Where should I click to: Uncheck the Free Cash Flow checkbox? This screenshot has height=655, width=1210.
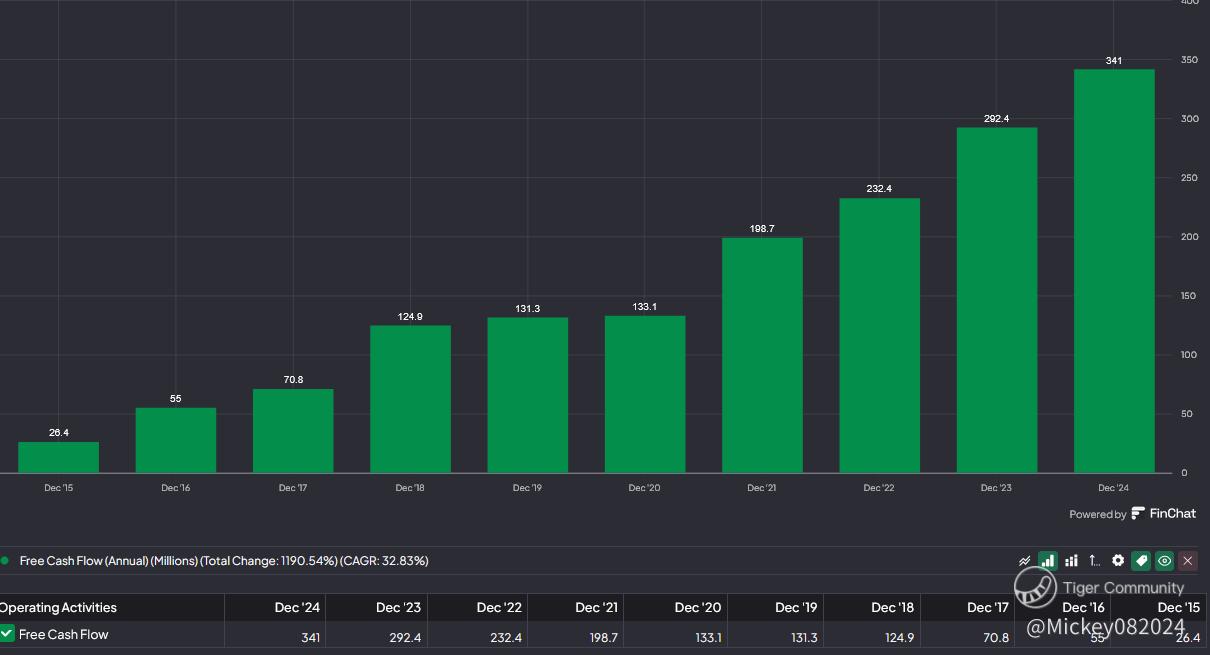(x=7, y=633)
